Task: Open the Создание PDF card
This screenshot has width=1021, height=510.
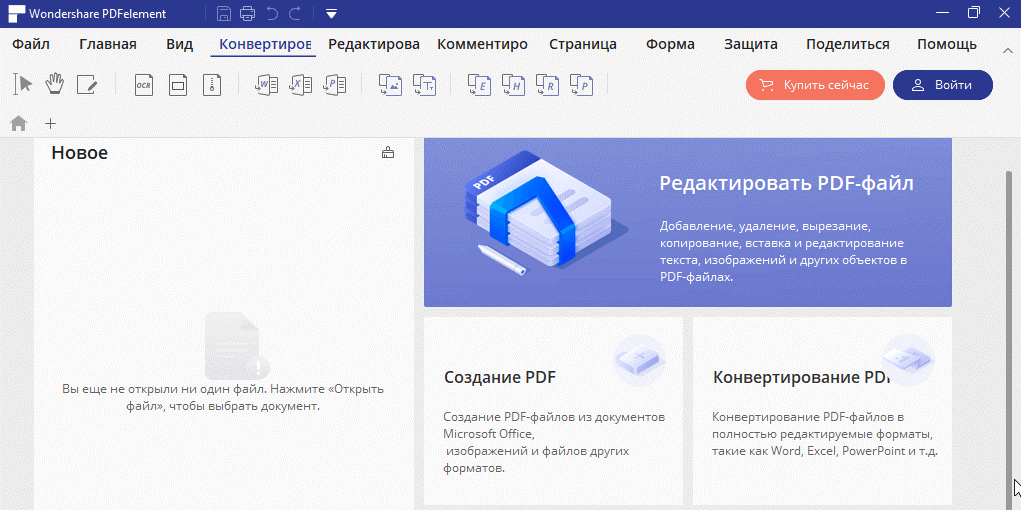Action: pos(553,411)
